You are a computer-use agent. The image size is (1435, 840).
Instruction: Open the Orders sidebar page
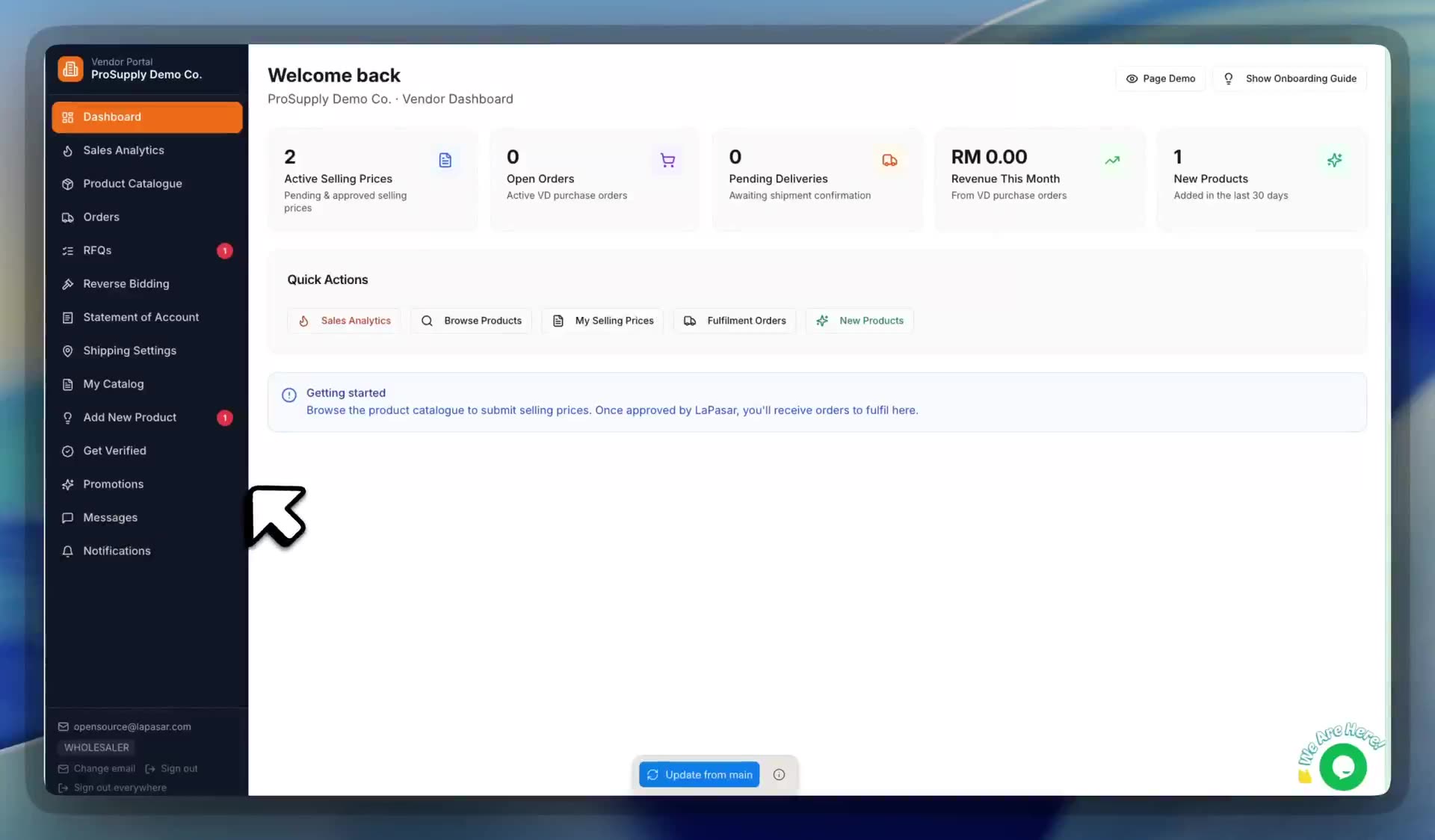tap(147, 217)
